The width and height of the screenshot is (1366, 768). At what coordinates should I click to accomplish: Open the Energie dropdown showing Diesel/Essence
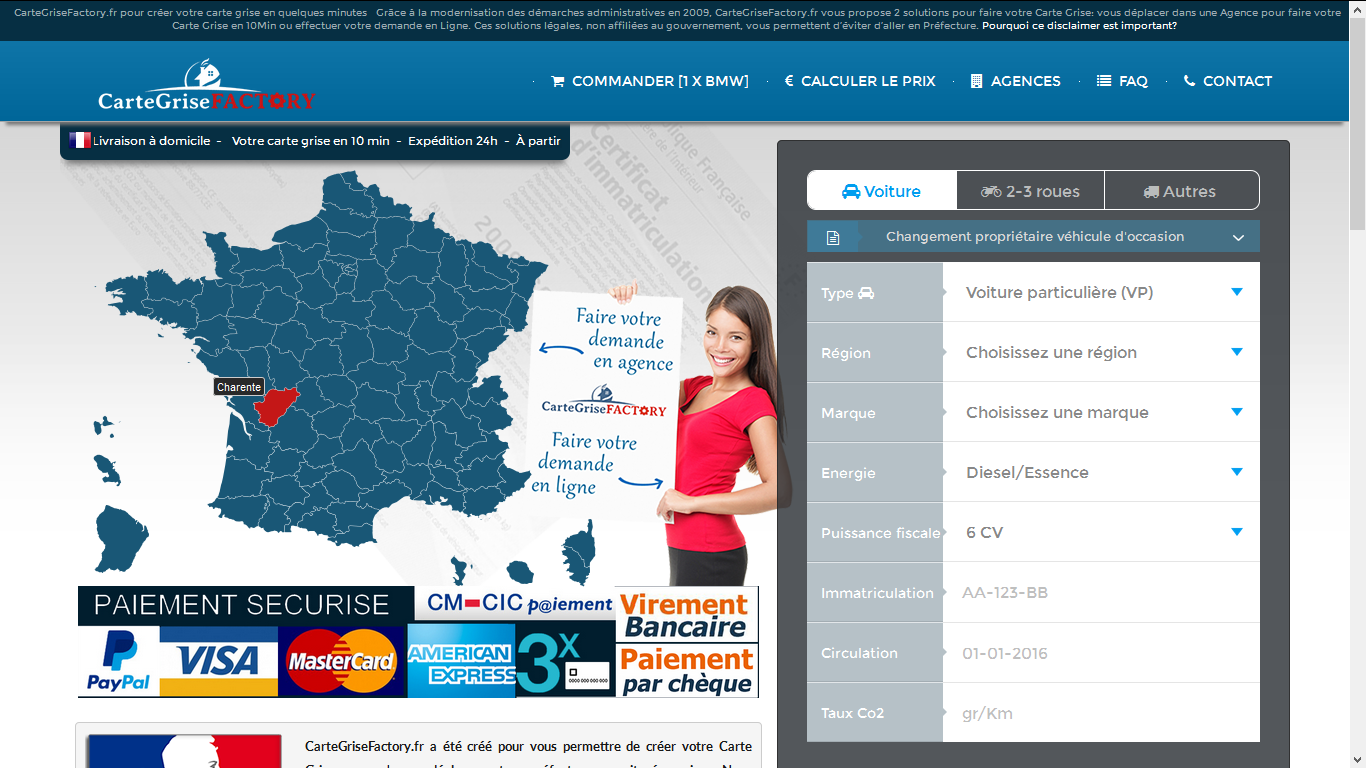tap(1101, 472)
